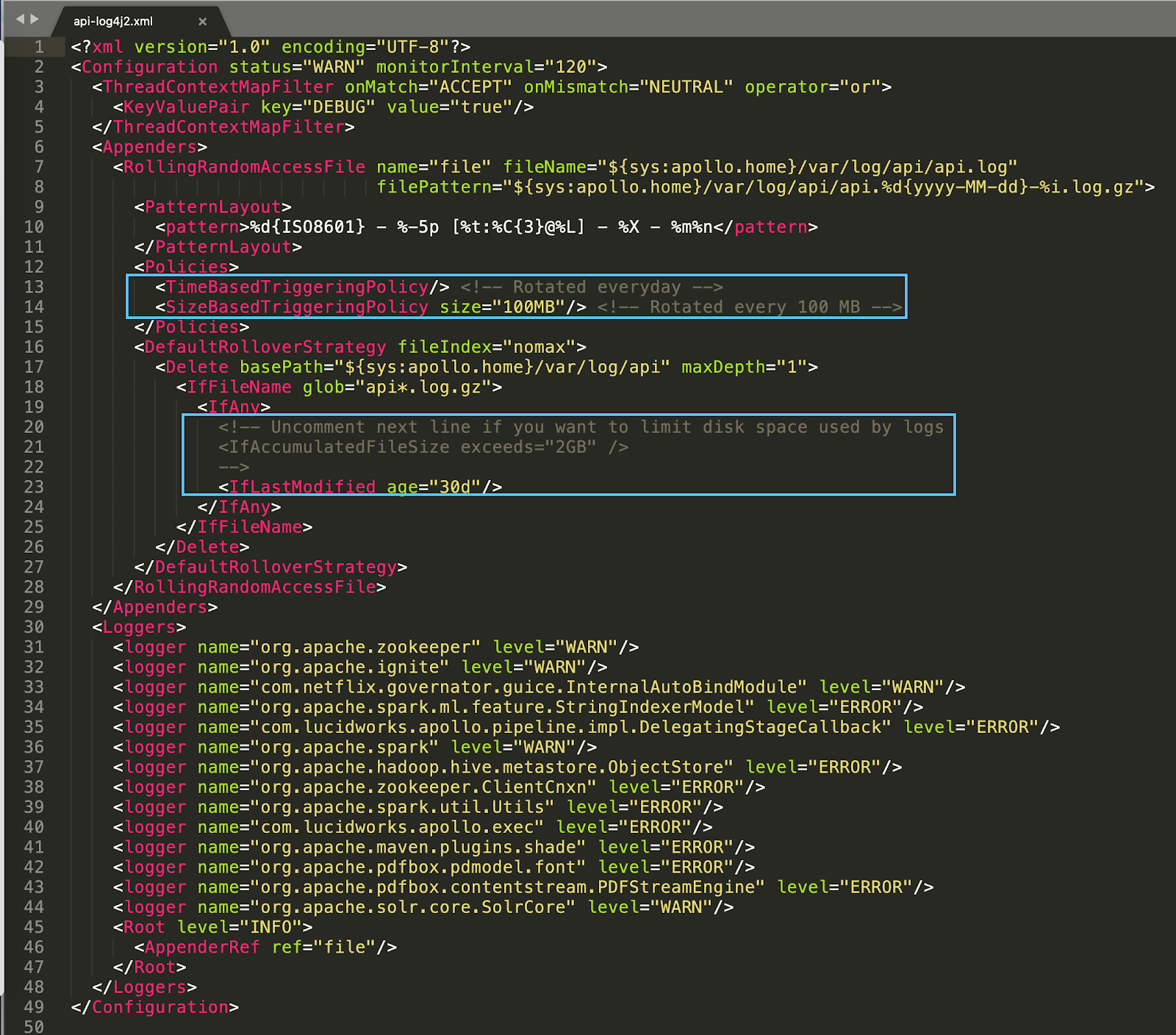Click logger hive.metastore.ObjectStore line

(508, 767)
